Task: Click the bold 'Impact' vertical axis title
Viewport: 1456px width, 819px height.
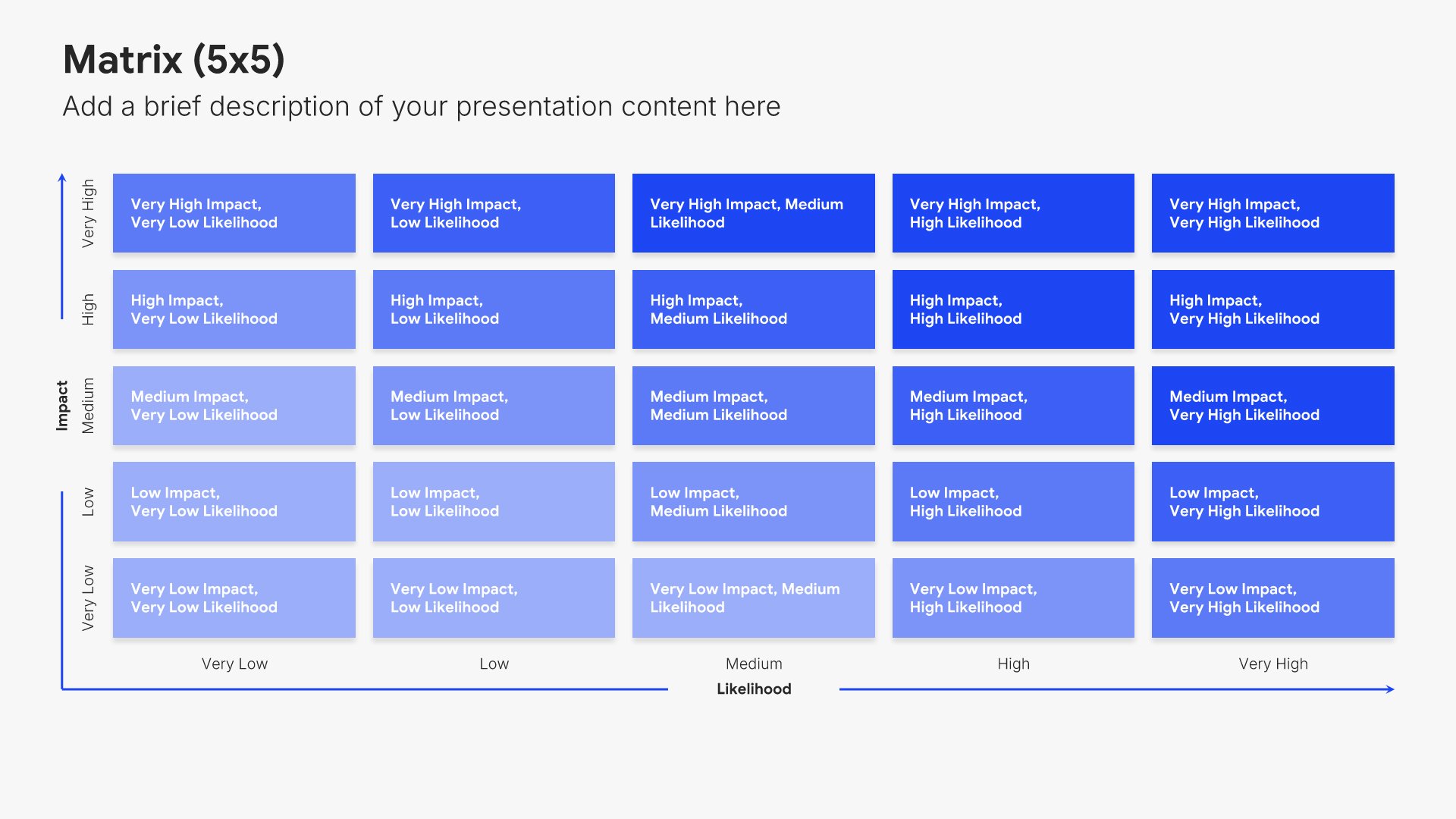Action: 62,406
